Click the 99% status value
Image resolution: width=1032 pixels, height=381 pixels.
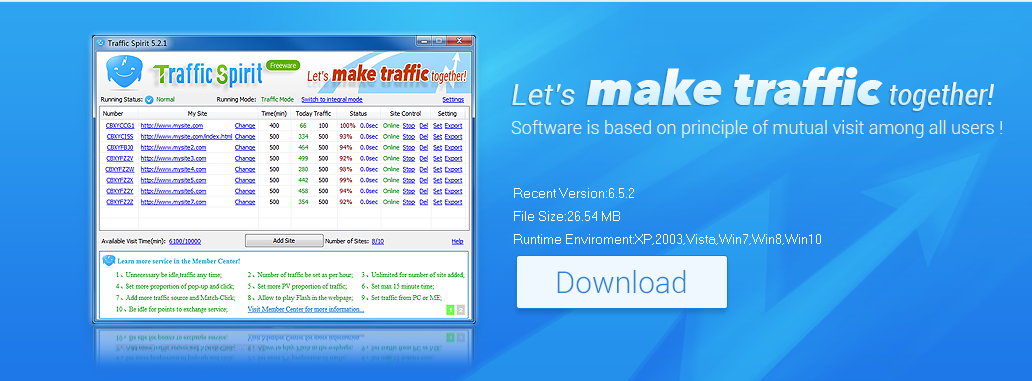pyautogui.click(x=346, y=180)
